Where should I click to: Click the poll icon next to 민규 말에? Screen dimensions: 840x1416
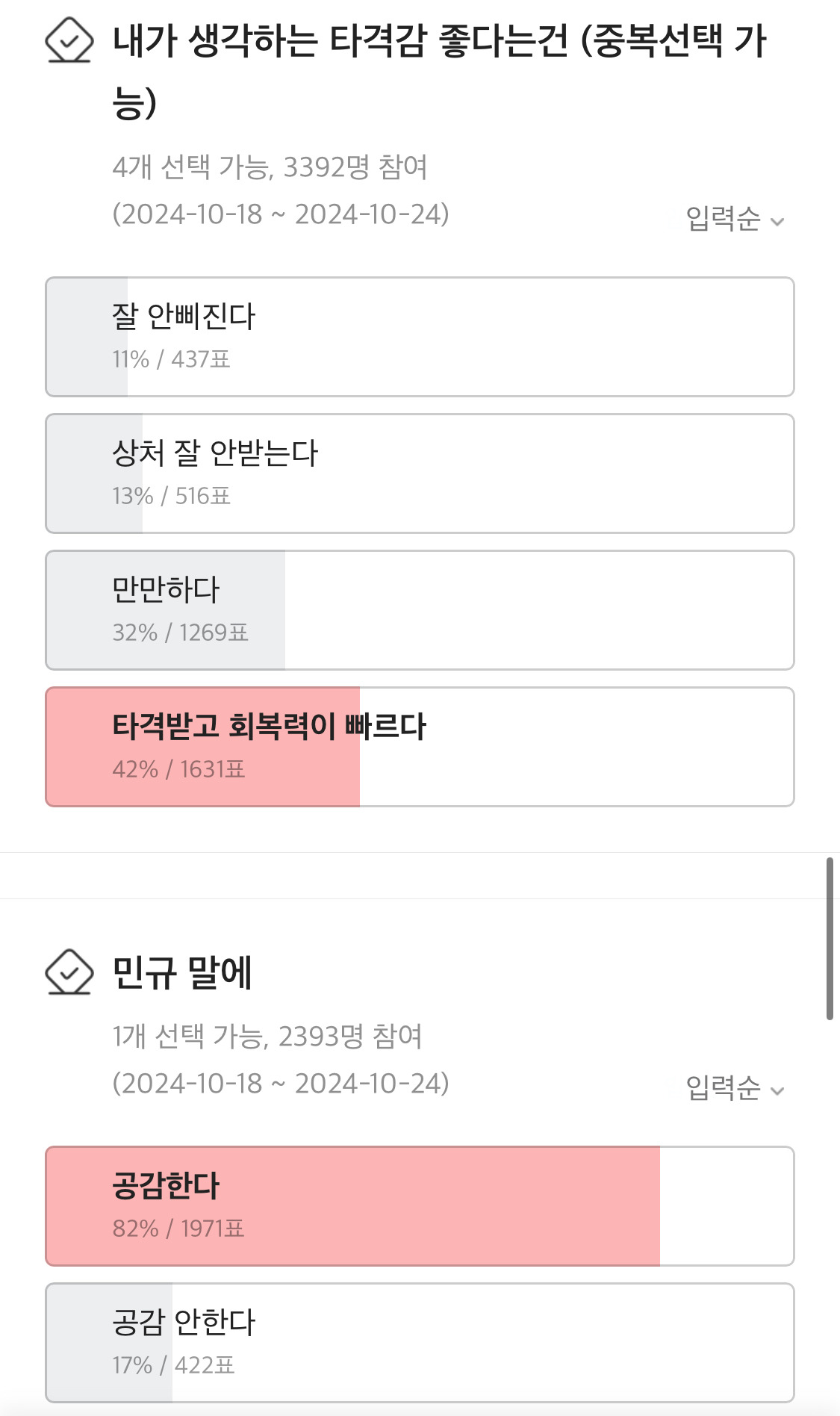(69, 972)
